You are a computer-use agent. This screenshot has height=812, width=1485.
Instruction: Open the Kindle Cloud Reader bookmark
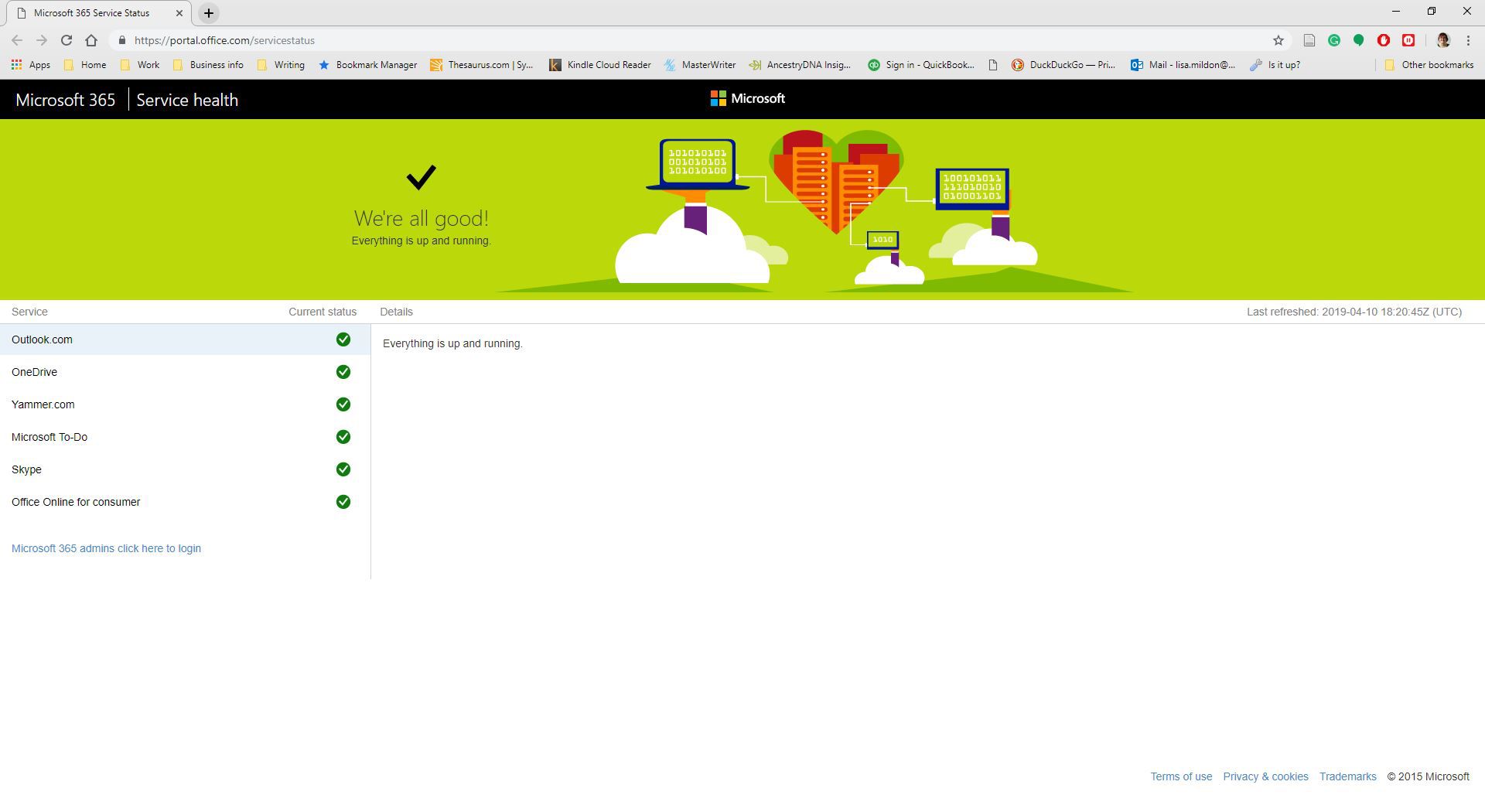(600, 65)
